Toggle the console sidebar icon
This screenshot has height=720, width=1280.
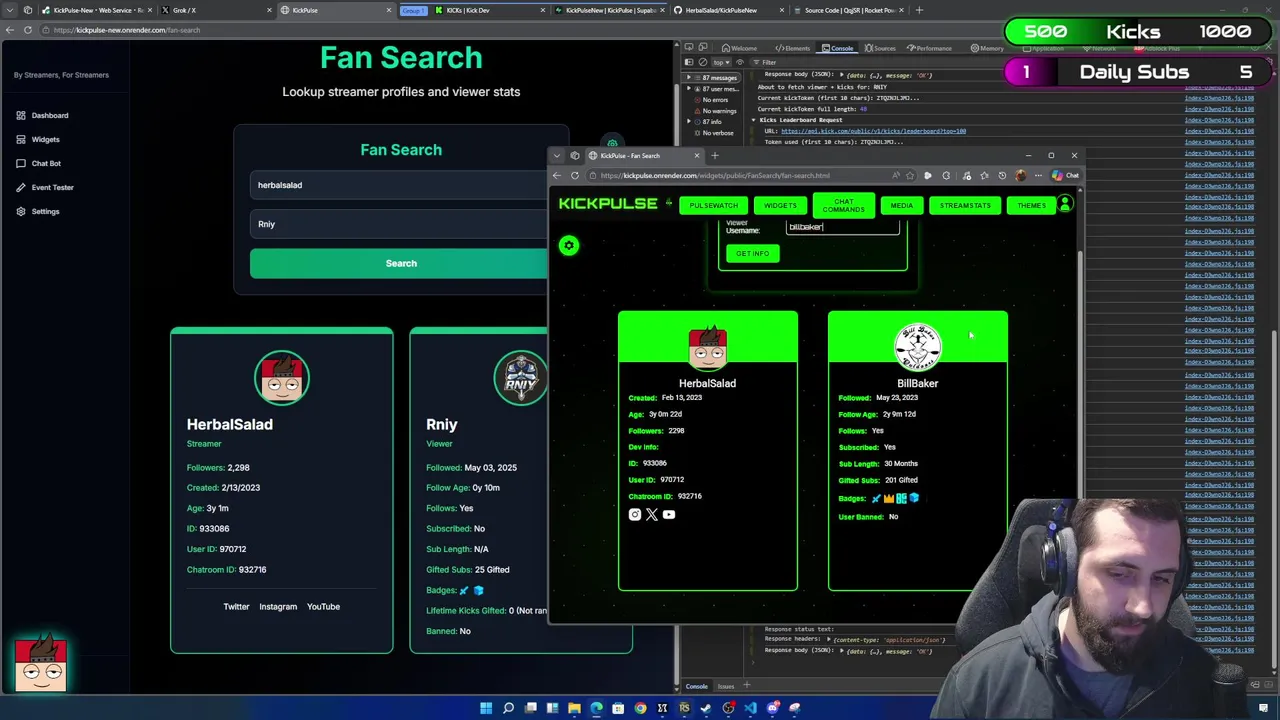(688, 62)
